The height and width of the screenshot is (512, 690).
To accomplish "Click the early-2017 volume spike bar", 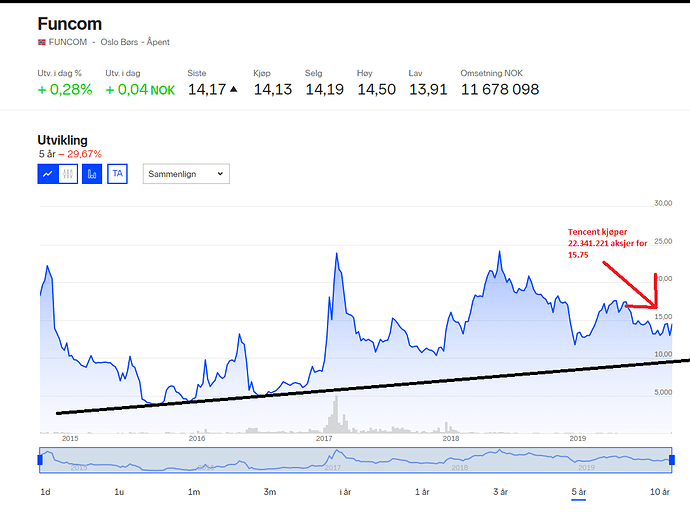I will tap(337, 414).
